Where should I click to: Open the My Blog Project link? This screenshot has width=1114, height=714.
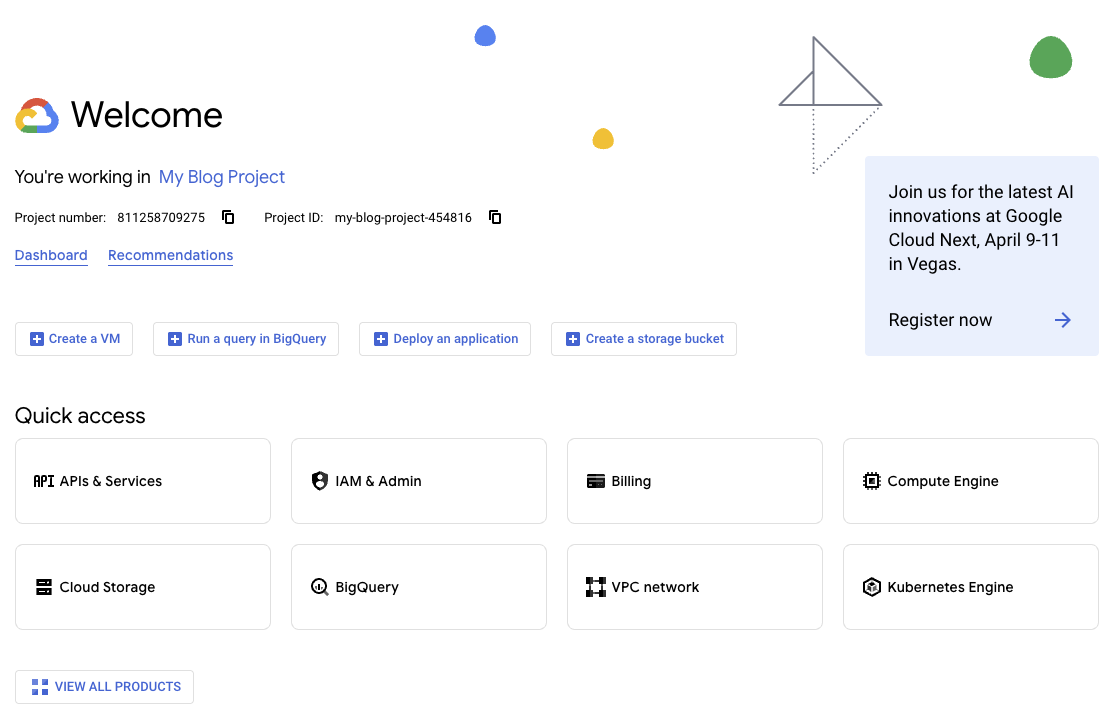(222, 177)
